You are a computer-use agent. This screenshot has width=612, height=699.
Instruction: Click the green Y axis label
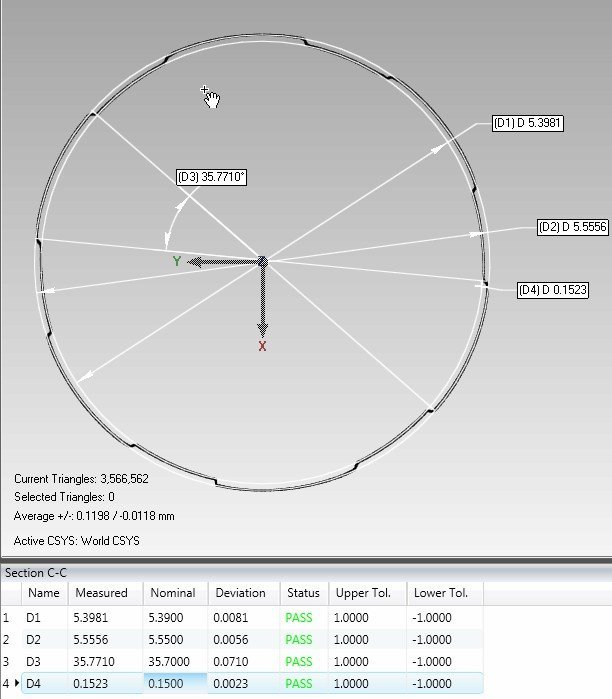click(177, 261)
